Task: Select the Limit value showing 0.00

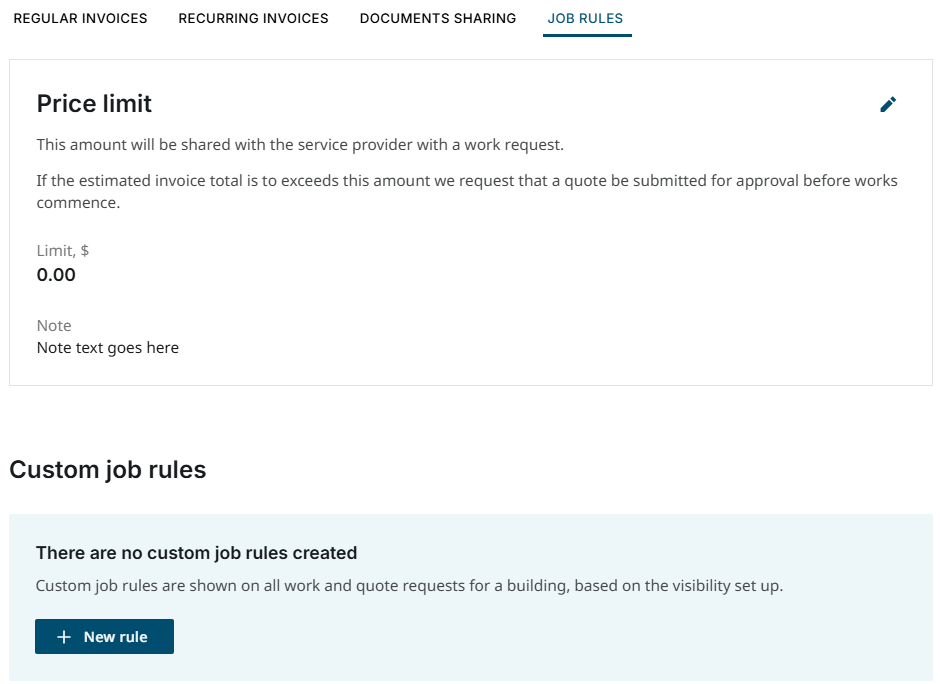Action: [57, 274]
